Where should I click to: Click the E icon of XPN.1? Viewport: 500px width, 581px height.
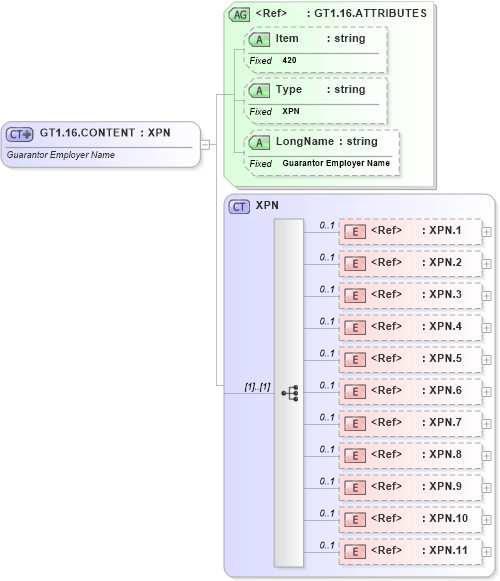coord(355,232)
